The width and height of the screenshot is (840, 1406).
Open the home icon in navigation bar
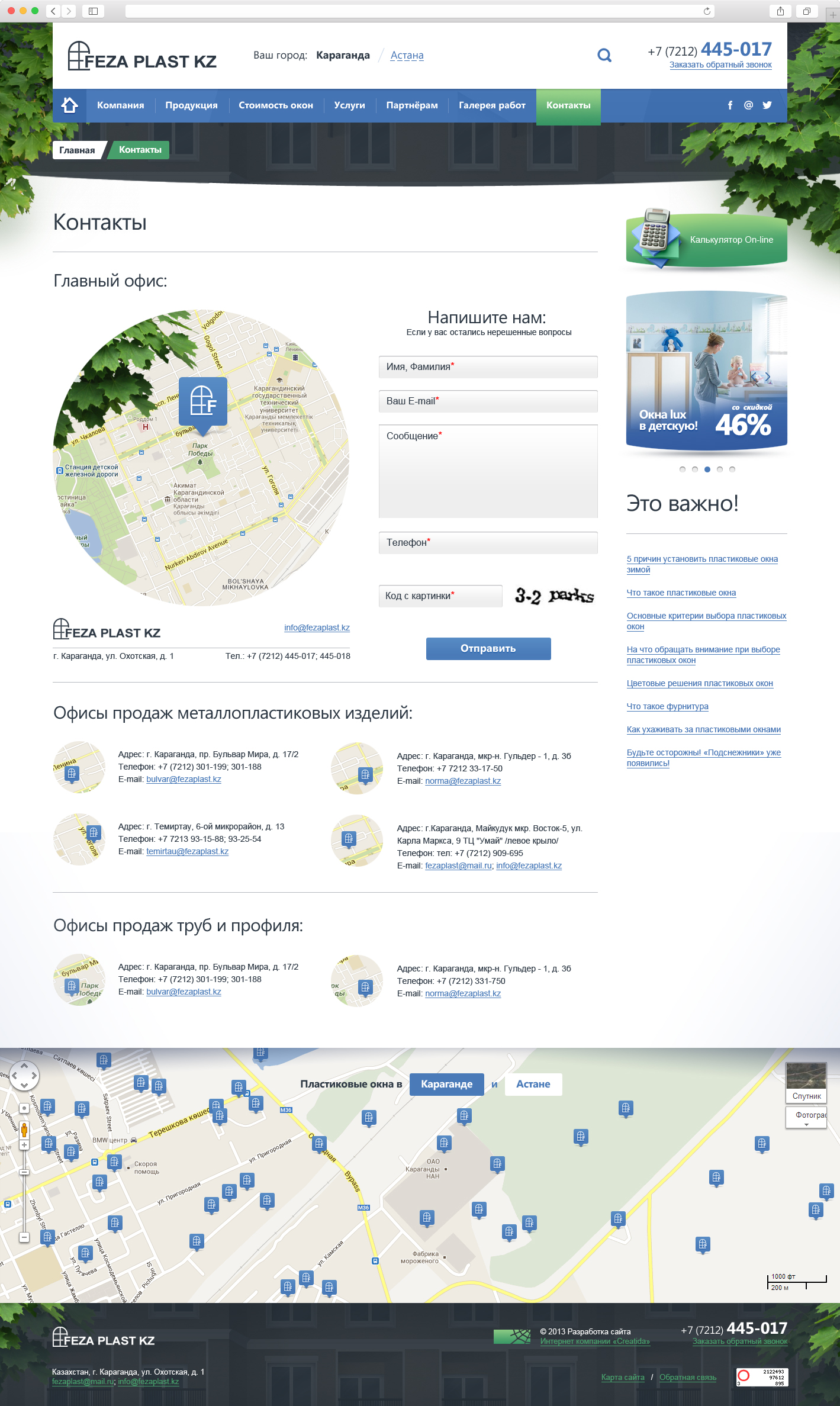69,105
